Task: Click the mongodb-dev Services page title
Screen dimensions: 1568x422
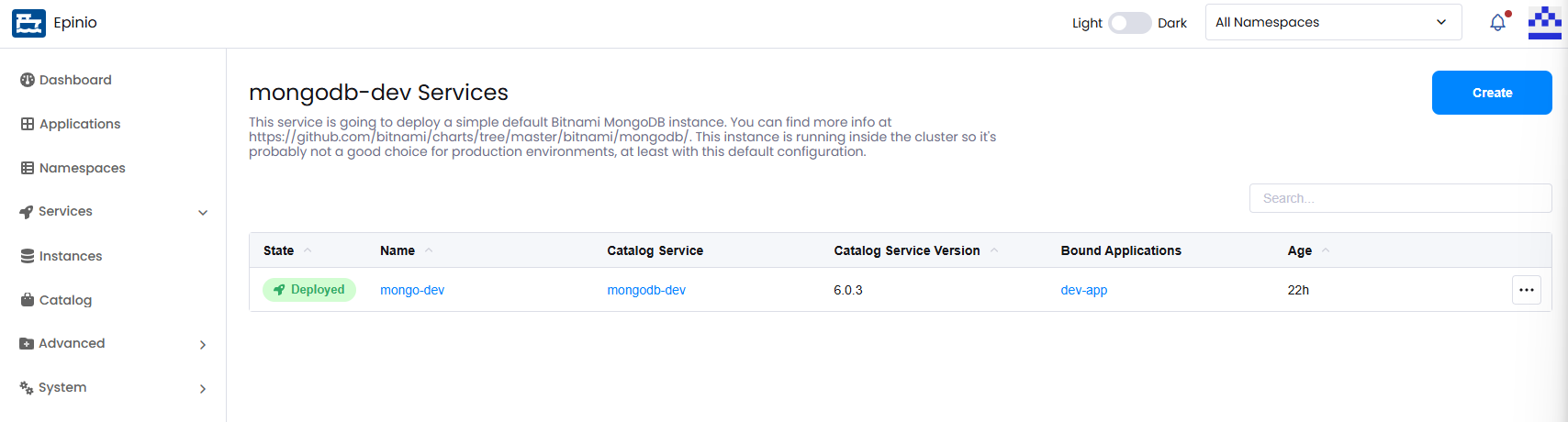Action: [x=378, y=93]
